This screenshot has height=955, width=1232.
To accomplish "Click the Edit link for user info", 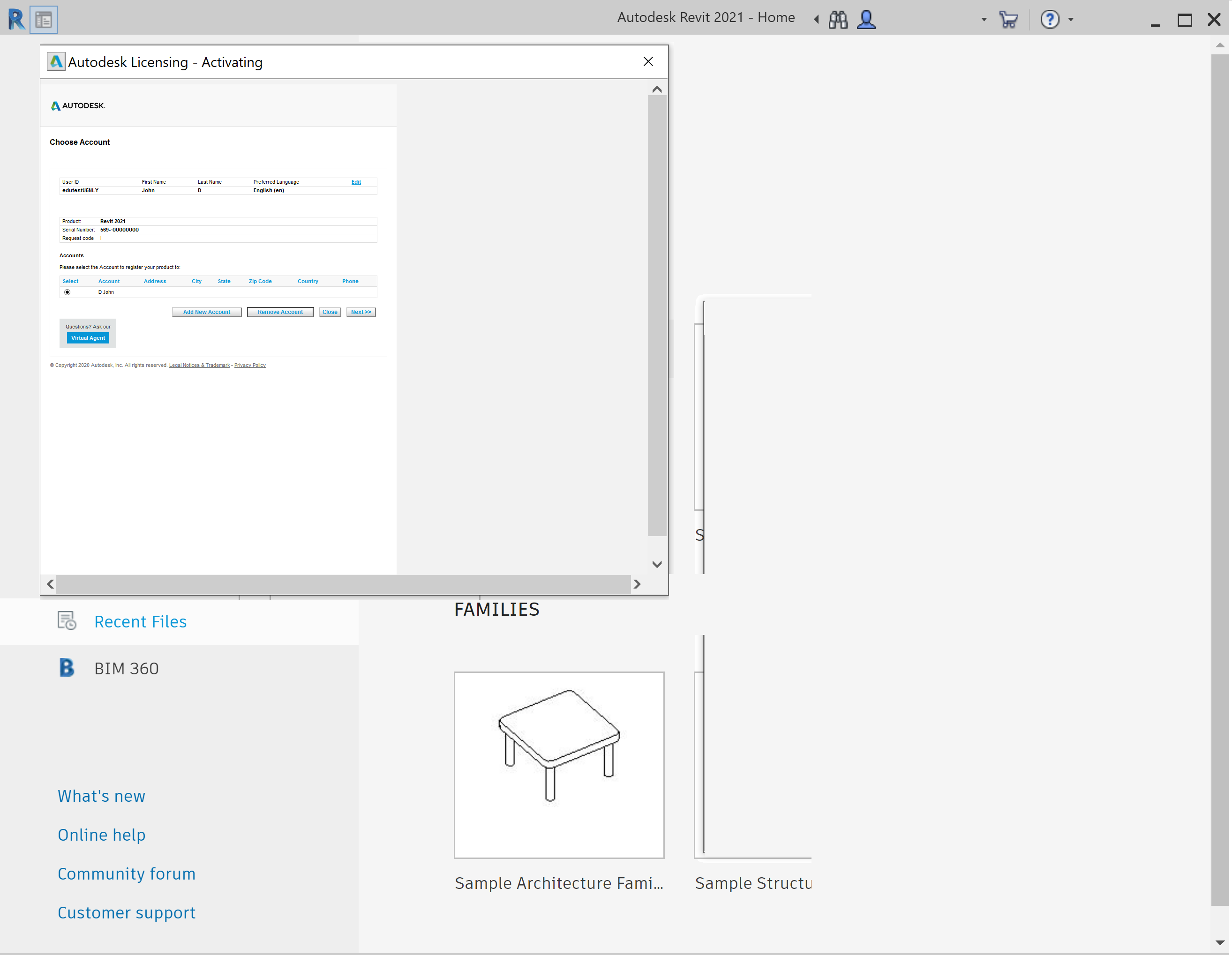I will [x=356, y=182].
